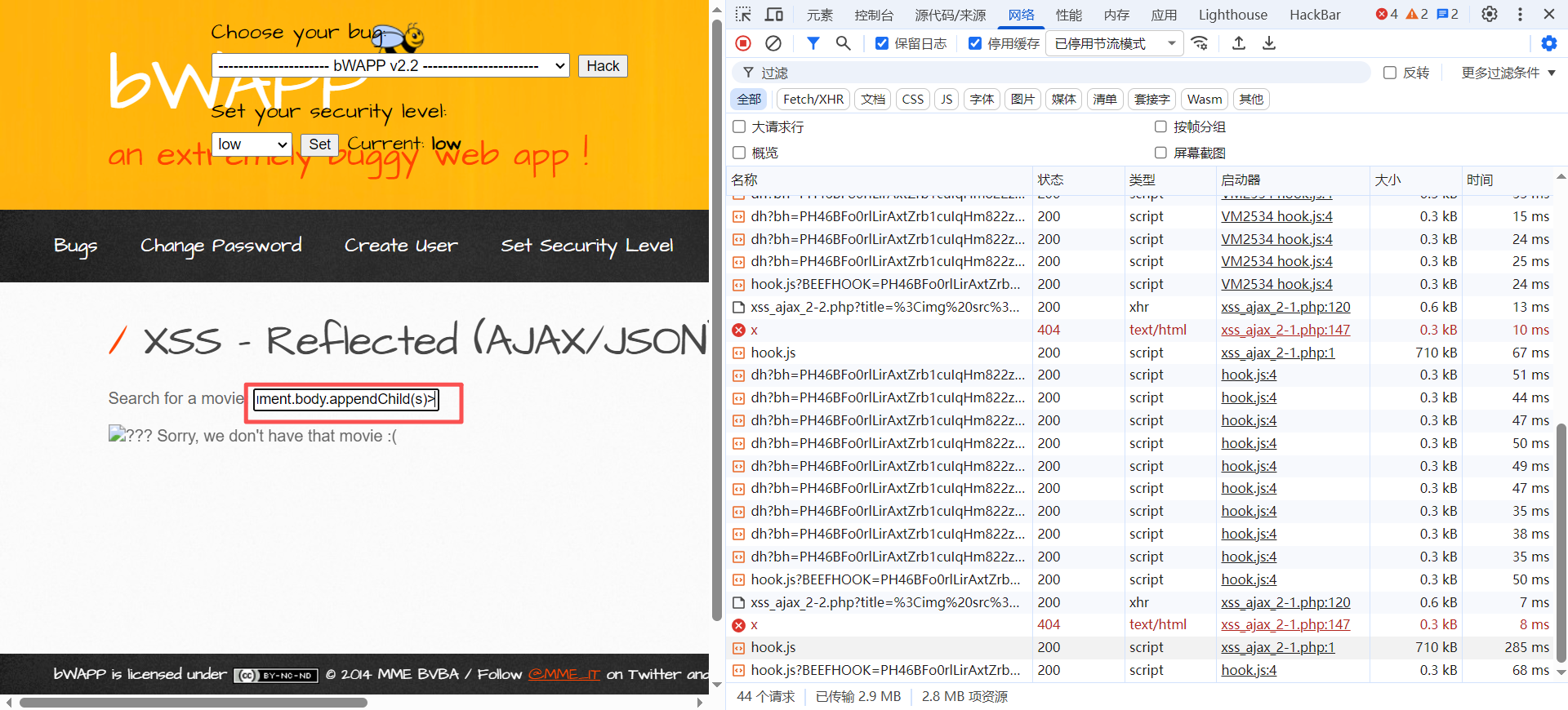The width and height of the screenshot is (1568, 710).
Task: Click the page's vertical scrollbar thumb
Action: [717, 320]
